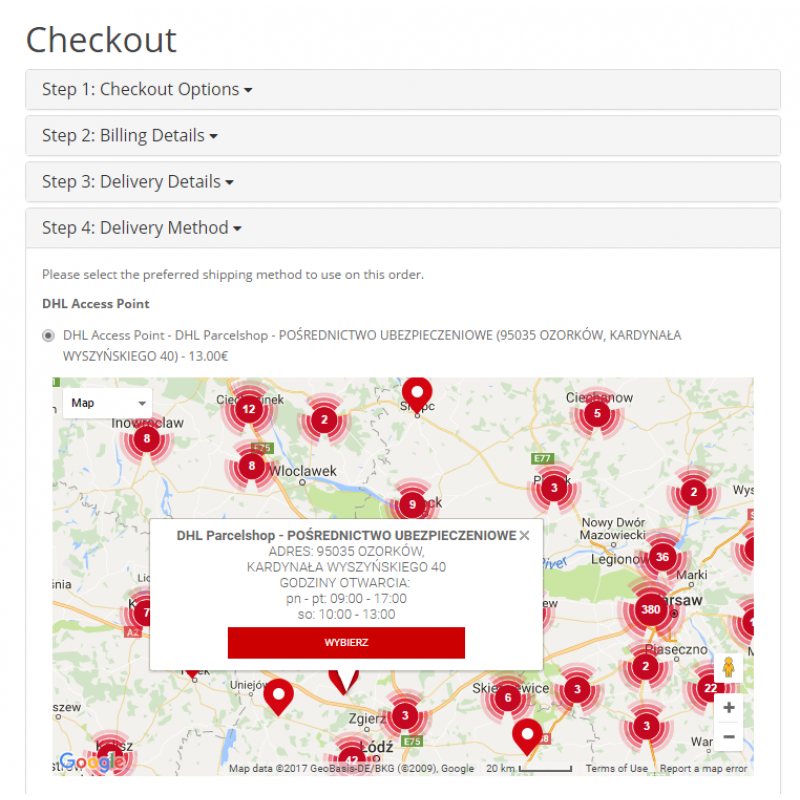
Task: Click the 8 cluster marker near Wloclawek
Action: click(252, 465)
